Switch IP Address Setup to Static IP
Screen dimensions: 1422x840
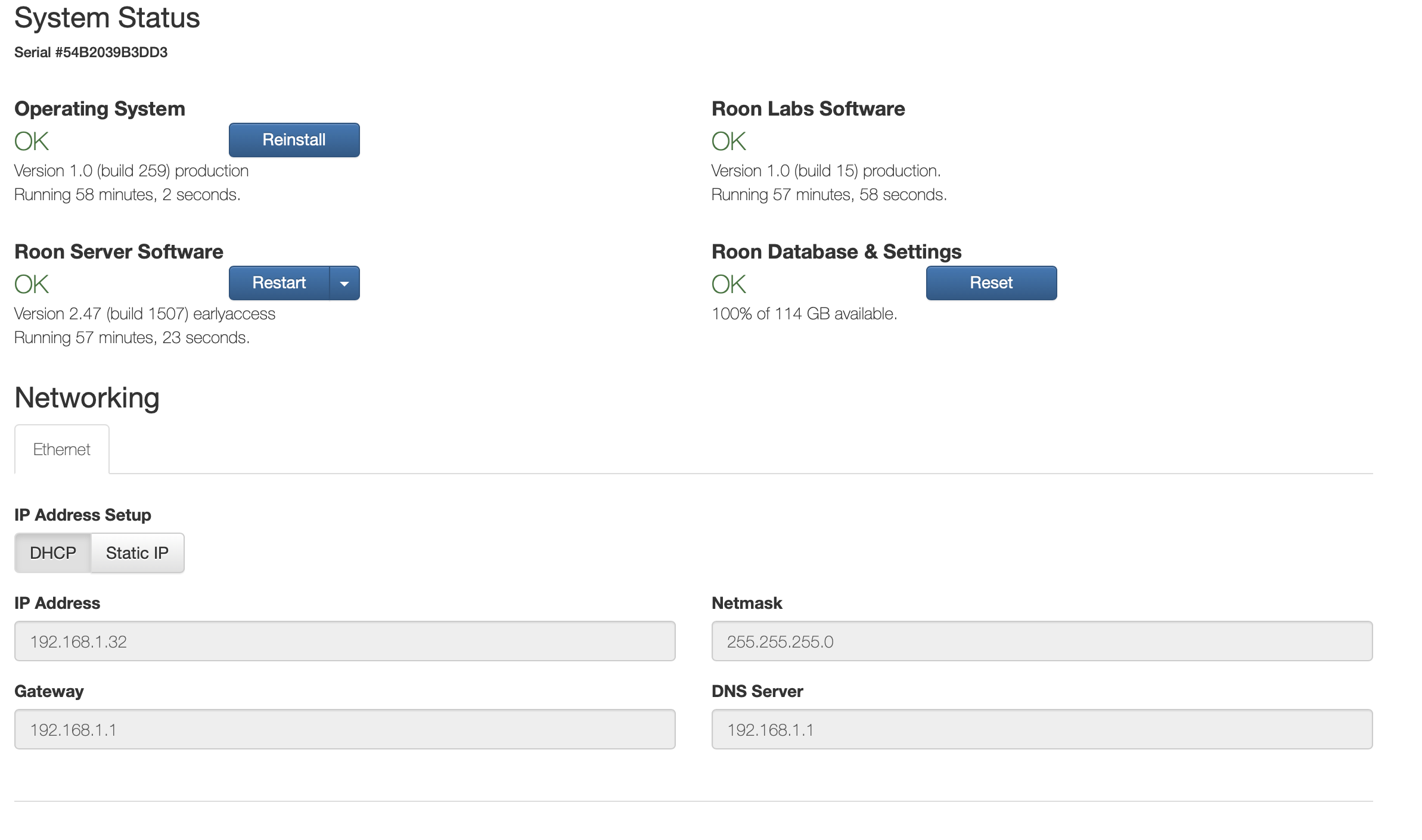pyautogui.click(x=136, y=552)
